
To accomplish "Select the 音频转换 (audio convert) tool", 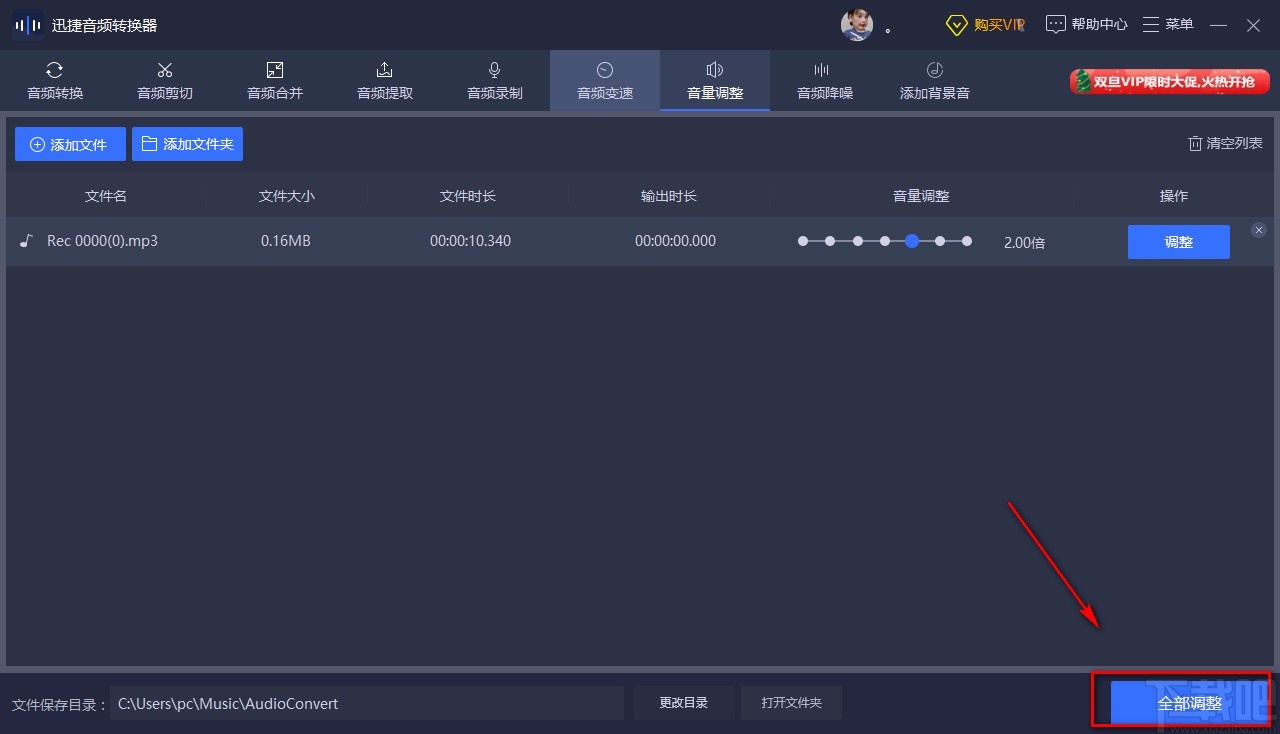I will click(x=55, y=80).
